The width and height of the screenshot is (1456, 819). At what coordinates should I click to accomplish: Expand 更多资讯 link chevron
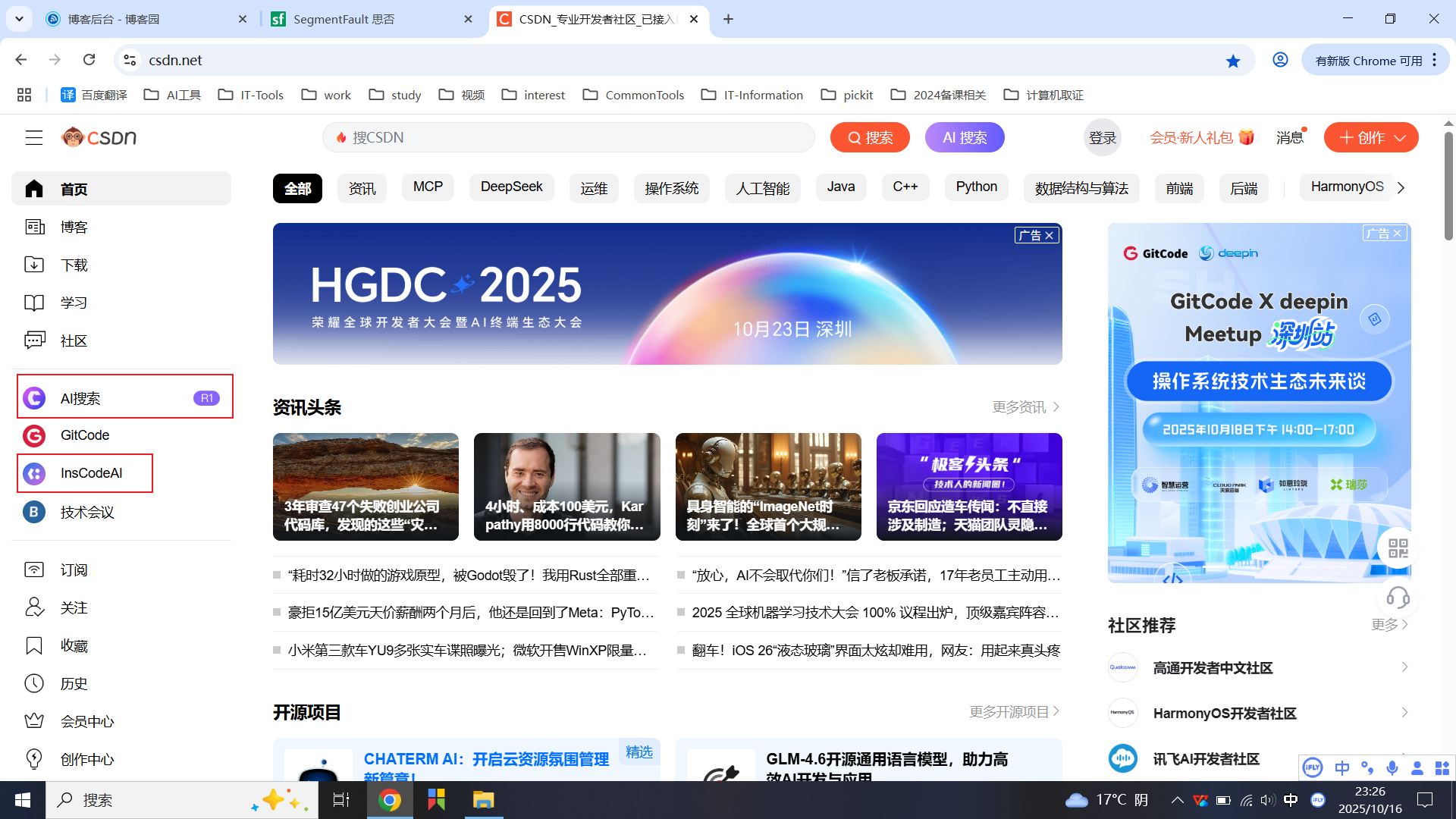[1056, 407]
